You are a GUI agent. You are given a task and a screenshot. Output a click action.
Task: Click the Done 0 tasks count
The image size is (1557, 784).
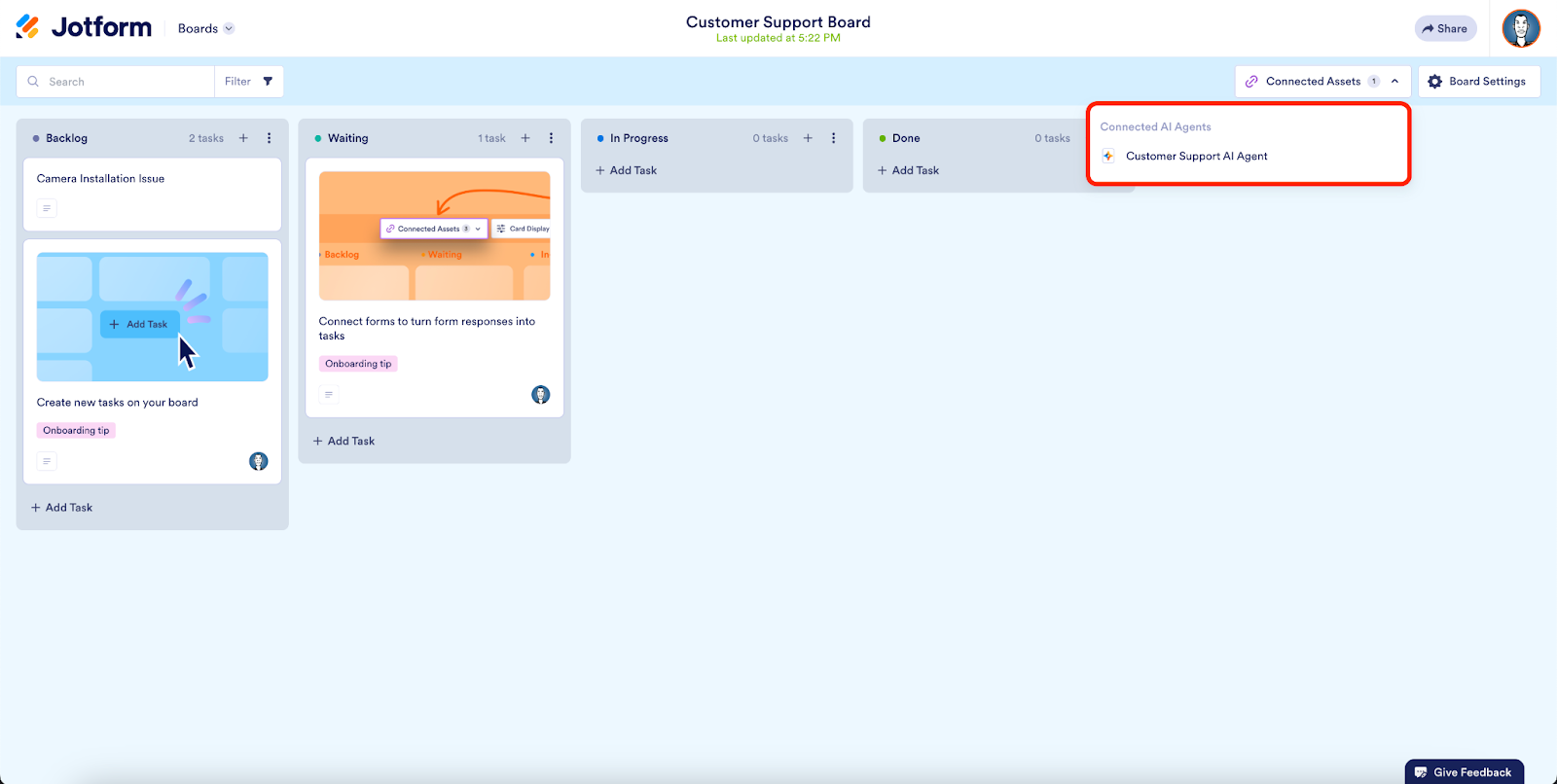1053,138
